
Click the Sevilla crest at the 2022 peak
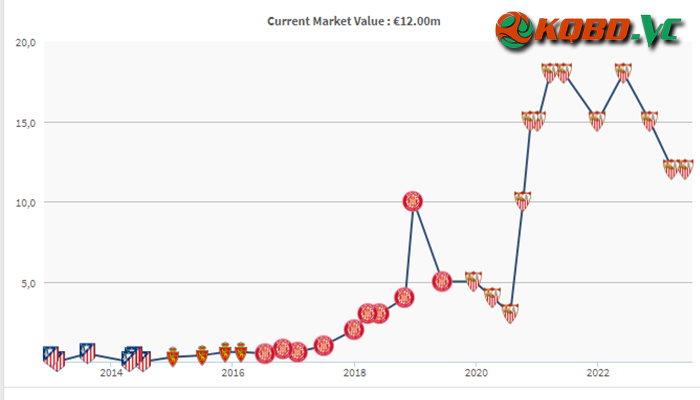623,73
